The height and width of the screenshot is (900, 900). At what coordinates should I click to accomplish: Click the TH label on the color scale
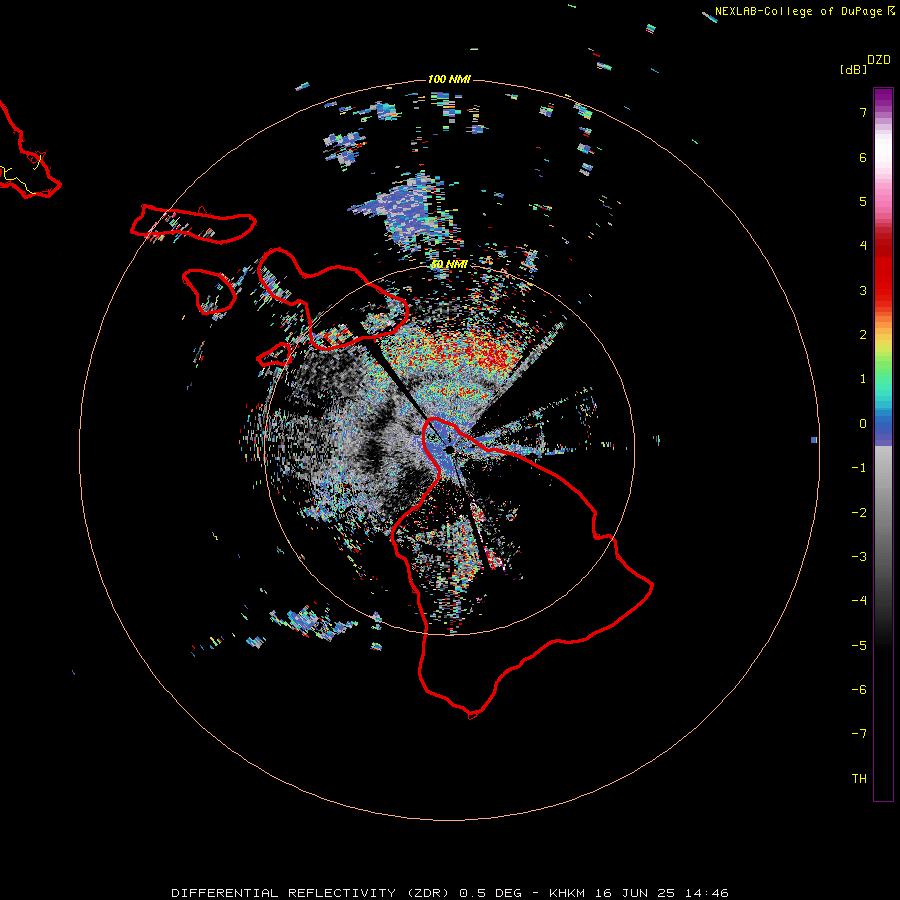[x=859, y=779]
